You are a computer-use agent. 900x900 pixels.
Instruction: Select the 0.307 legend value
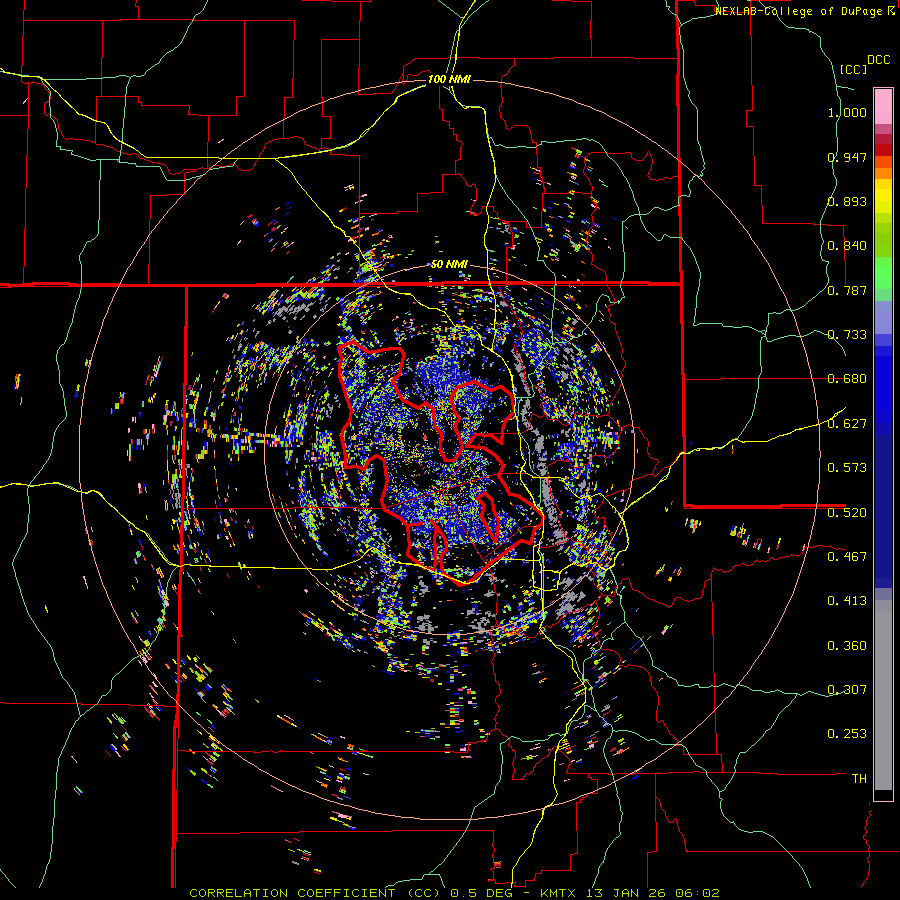(x=847, y=689)
